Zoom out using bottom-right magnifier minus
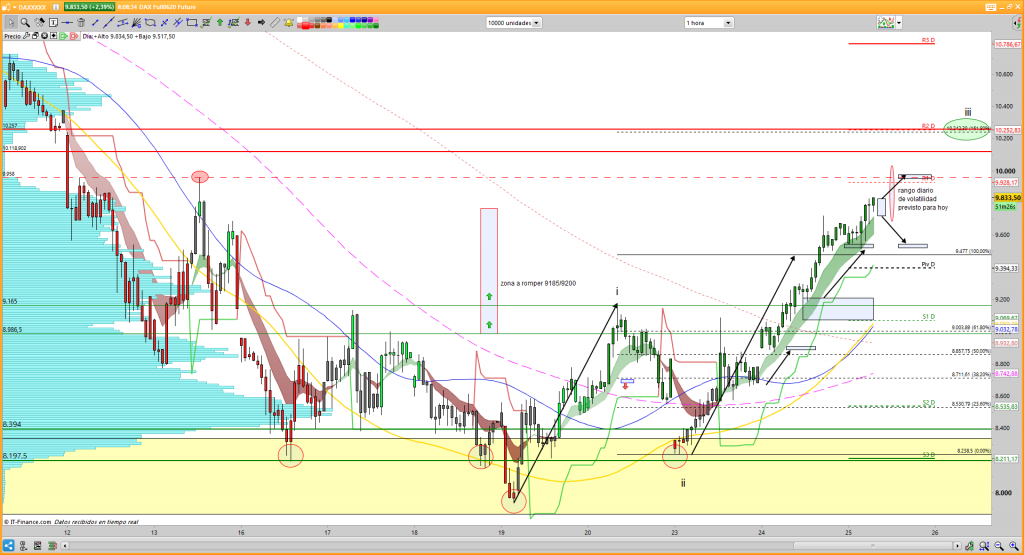The height and width of the screenshot is (555, 1024). pyautogui.click(x=996, y=546)
